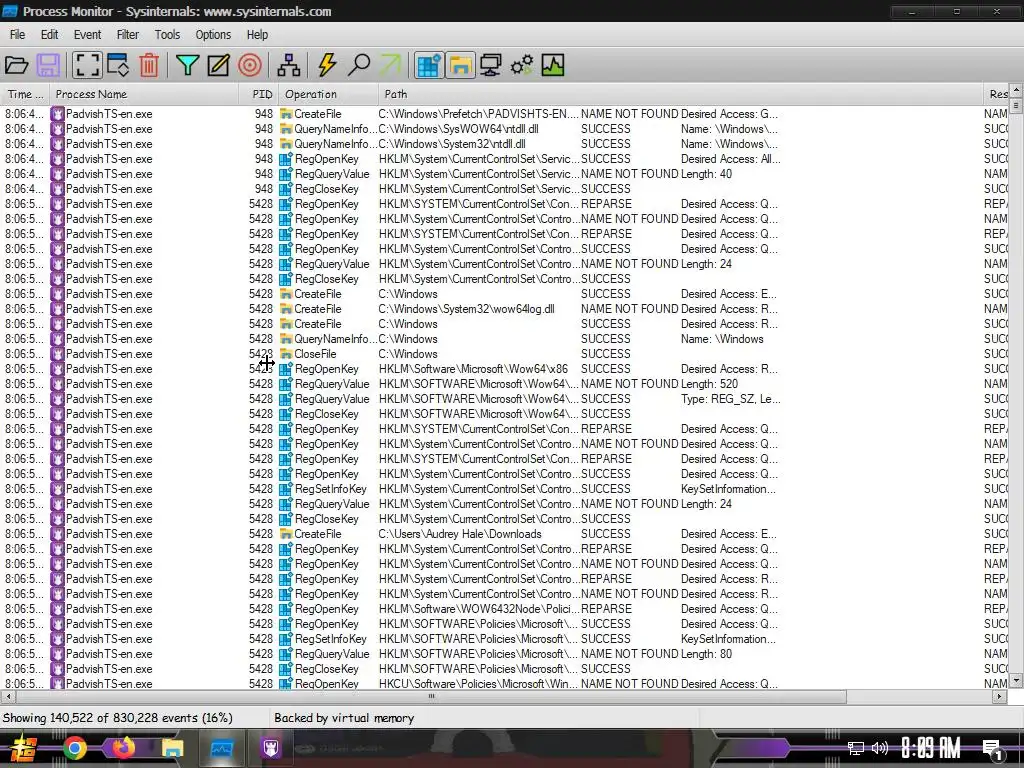This screenshot has height=768, width=1024.
Task: Click the Process Monitor taskbar icon
Action: (x=221, y=748)
